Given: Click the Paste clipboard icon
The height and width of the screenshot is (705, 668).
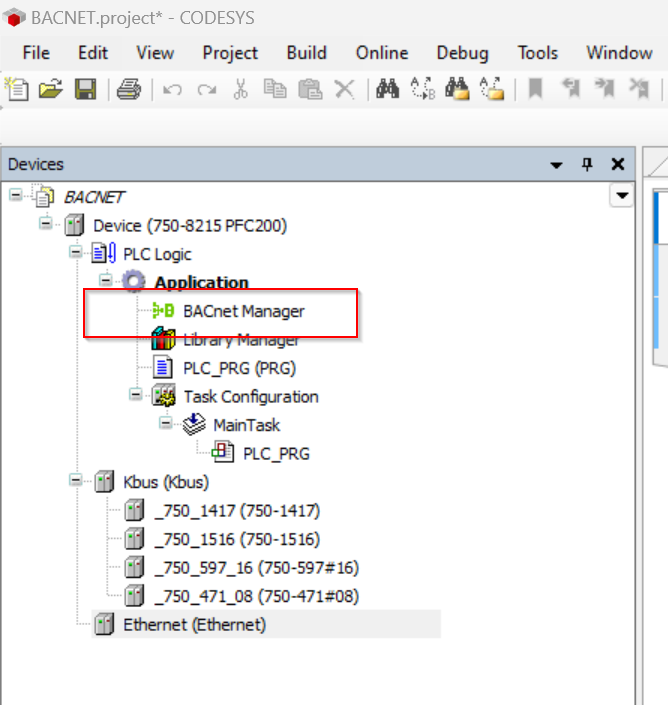Looking at the screenshot, I should click(310, 89).
